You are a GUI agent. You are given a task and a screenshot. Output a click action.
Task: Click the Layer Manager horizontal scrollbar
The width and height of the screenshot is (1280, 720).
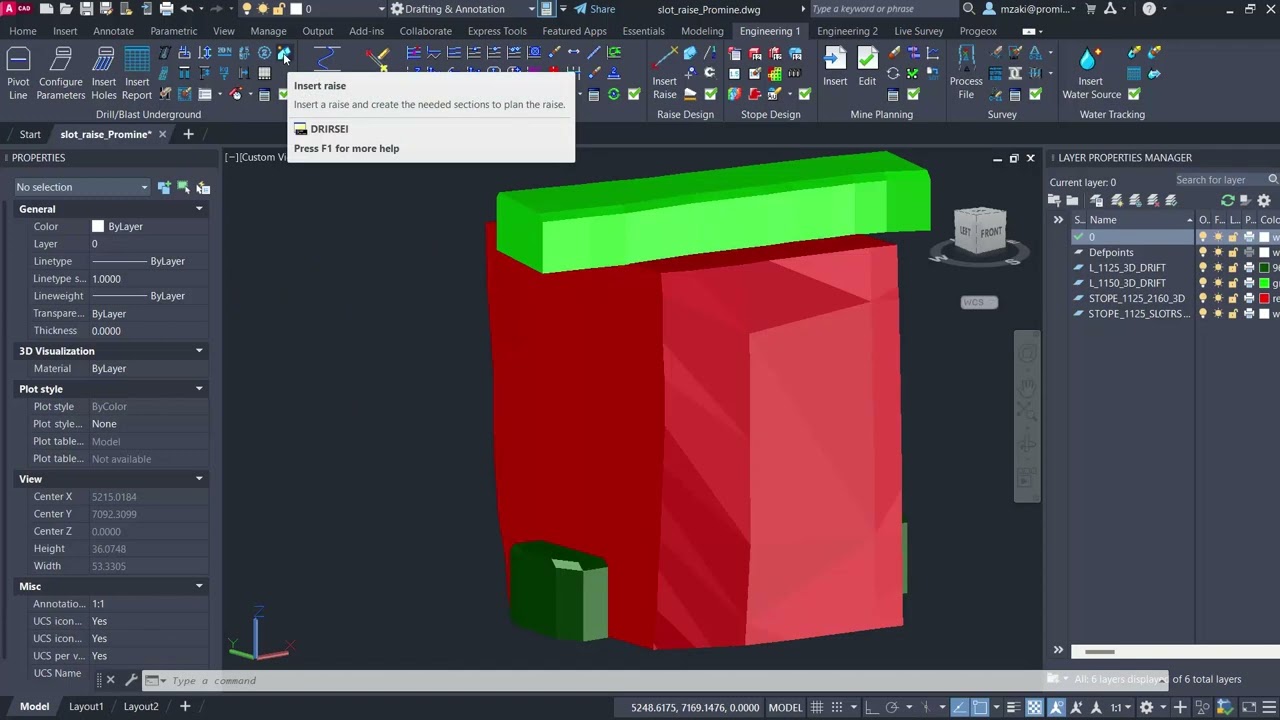[x=1099, y=652]
